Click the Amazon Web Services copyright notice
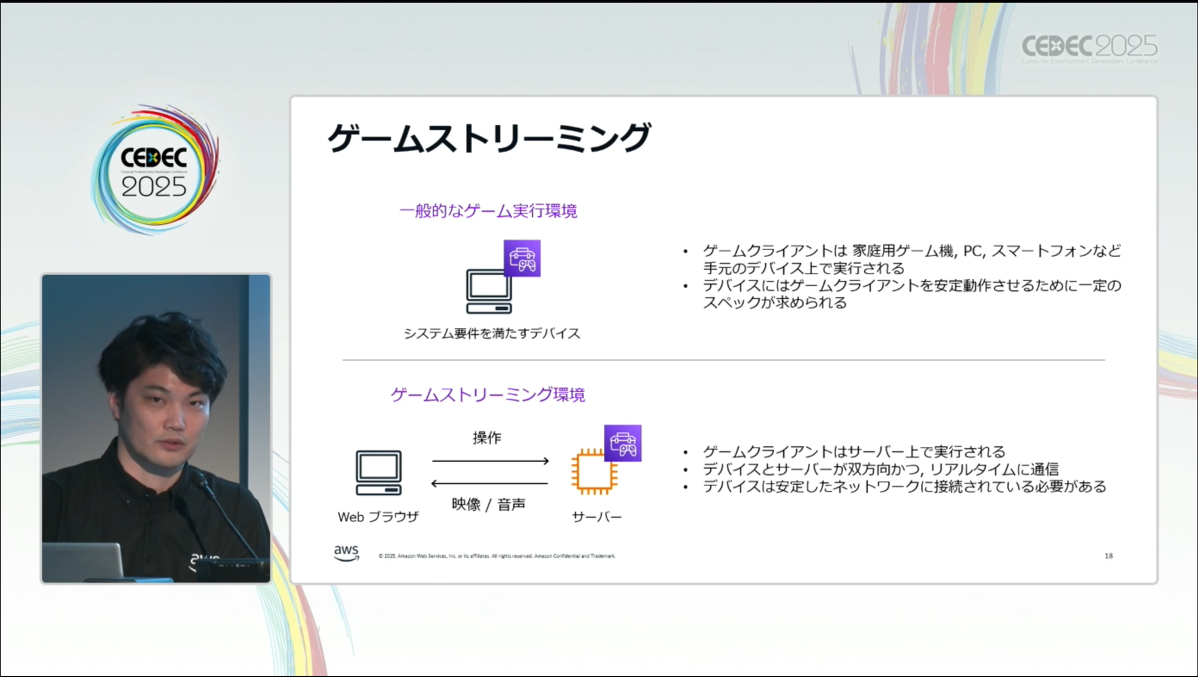 click(x=497, y=556)
